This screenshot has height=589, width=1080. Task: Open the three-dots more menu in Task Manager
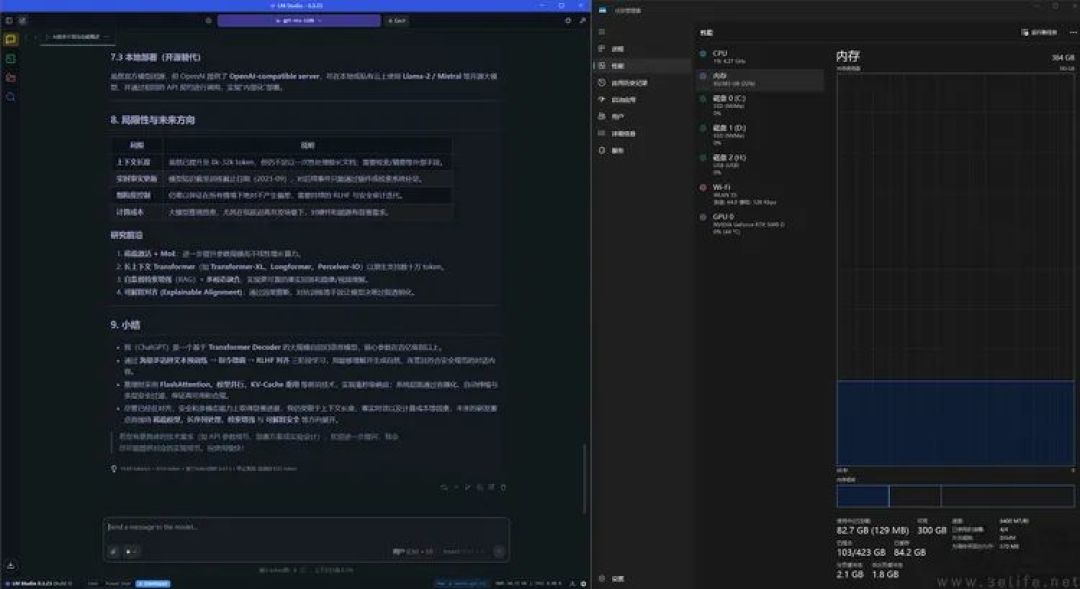tap(1072, 32)
